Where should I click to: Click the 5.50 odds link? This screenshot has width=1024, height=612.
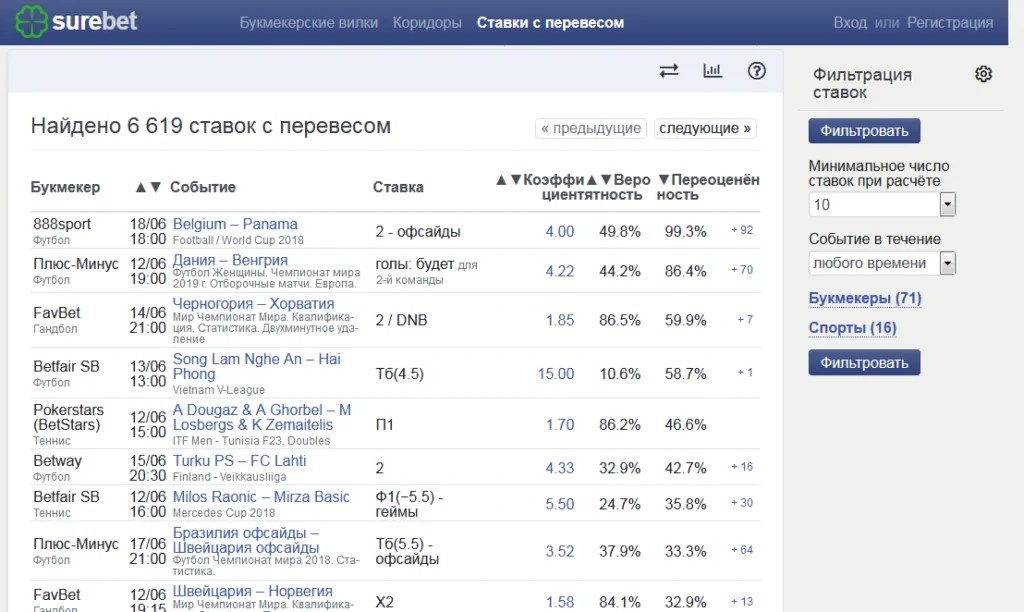560,504
